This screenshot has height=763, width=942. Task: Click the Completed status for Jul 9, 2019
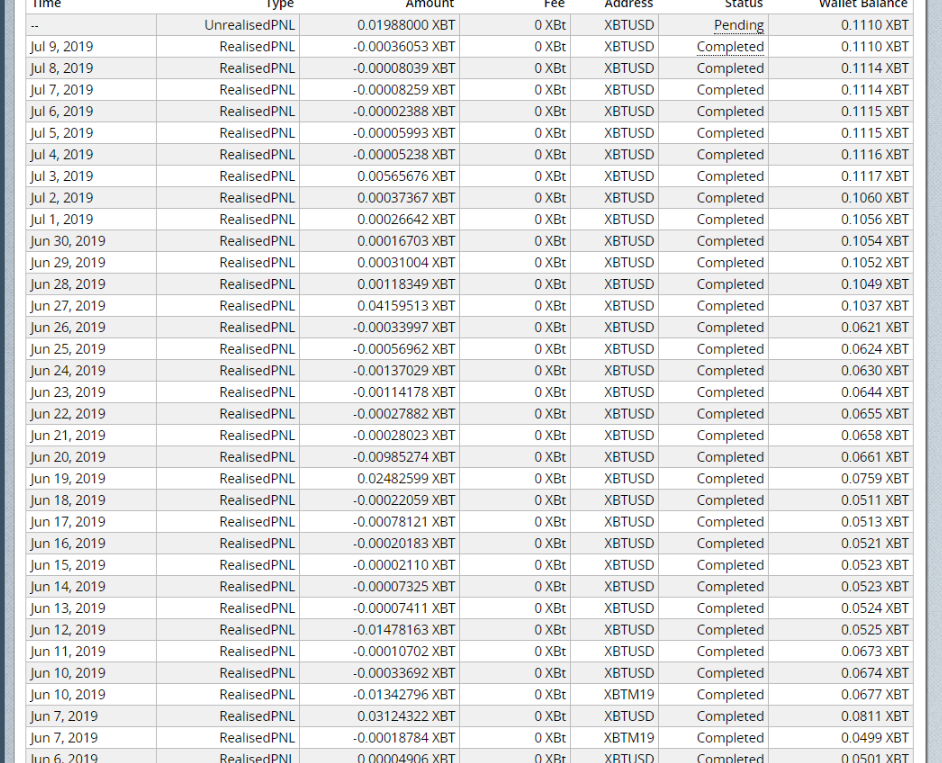click(x=730, y=47)
